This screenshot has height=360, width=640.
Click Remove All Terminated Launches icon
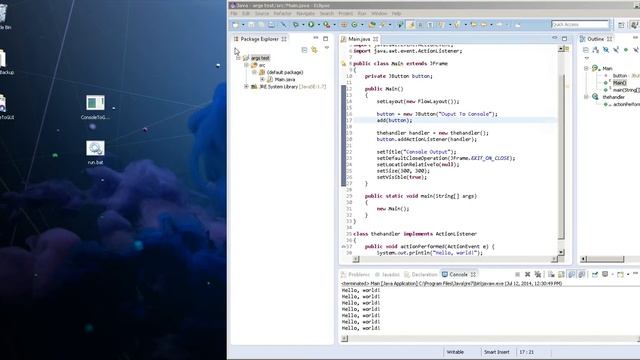pyautogui.click(x=538, y=274)
